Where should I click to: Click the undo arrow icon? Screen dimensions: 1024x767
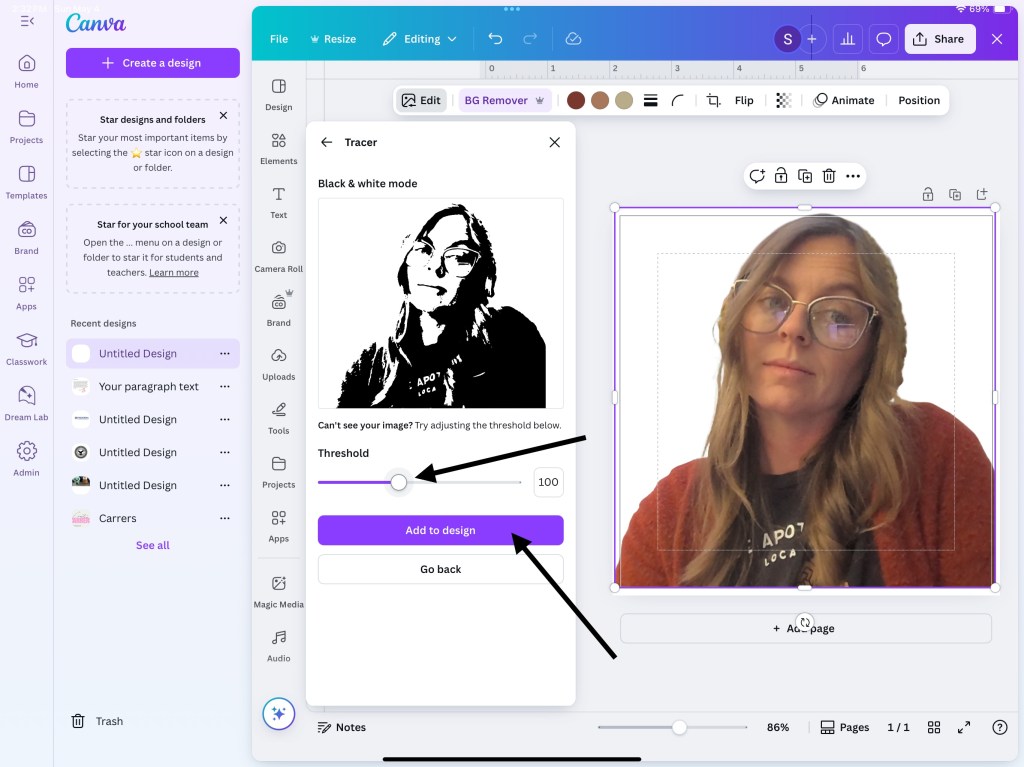495,39
